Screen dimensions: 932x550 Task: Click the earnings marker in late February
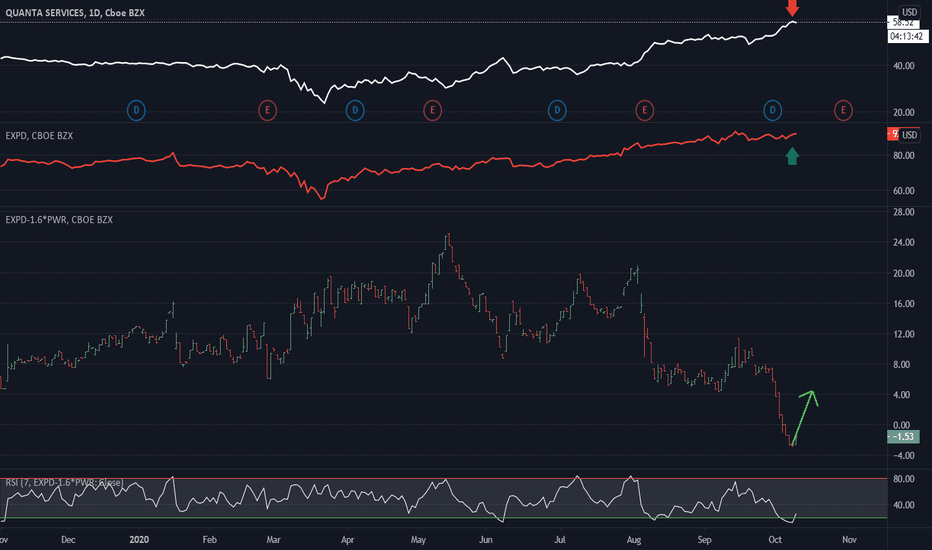click(267, 110)
